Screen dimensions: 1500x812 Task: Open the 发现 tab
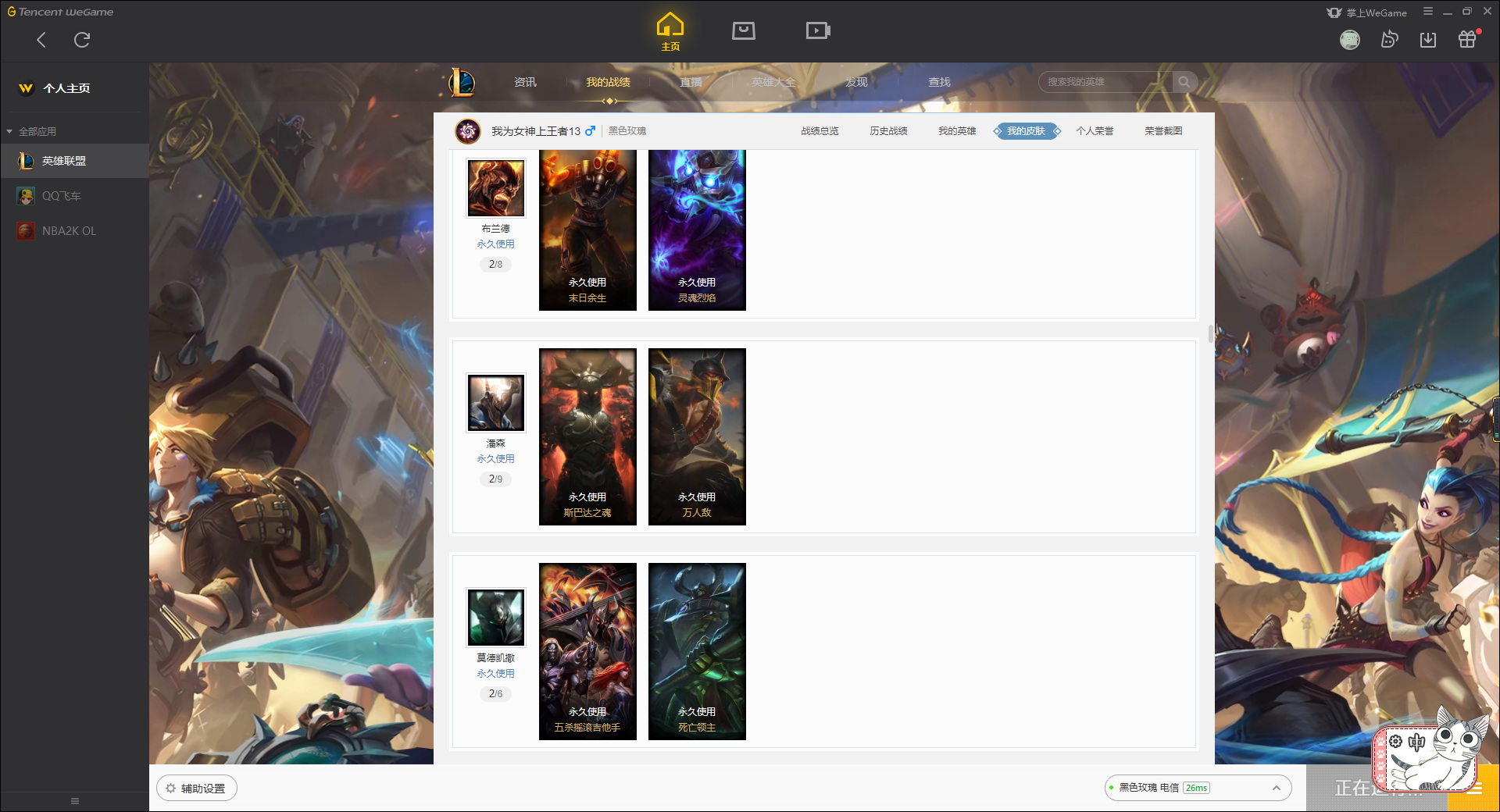(856, 82)
